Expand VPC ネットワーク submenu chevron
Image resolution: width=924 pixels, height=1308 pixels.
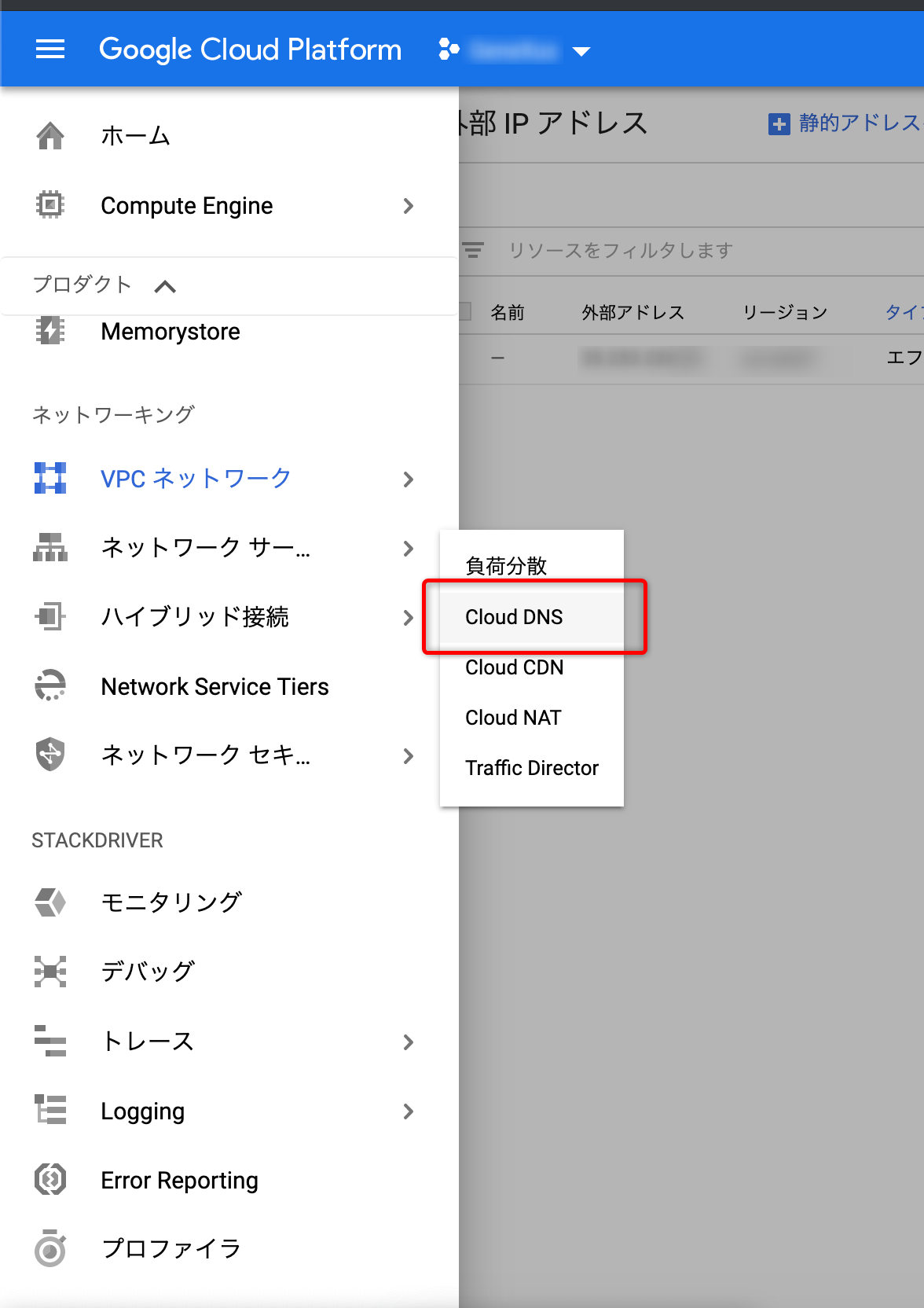408,479
